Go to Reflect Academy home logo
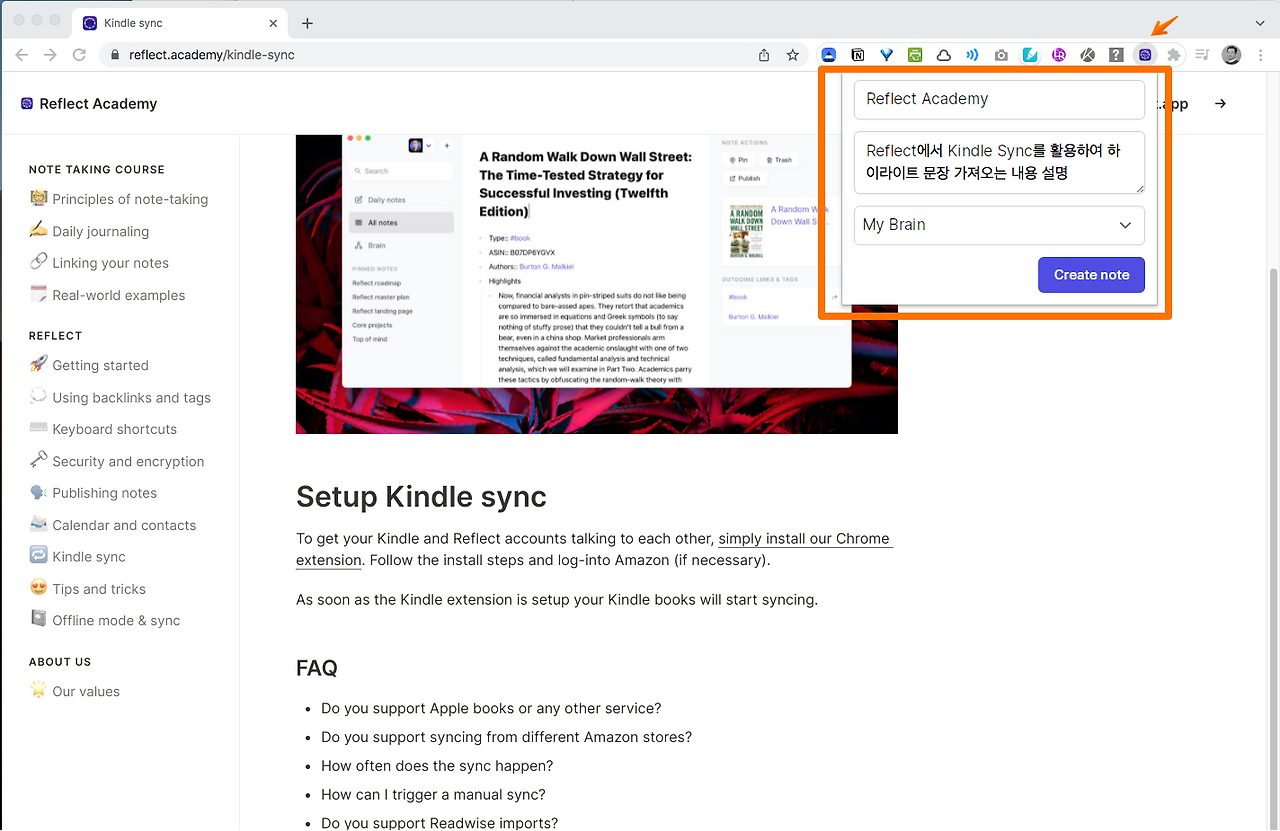This screenshot has width=1280, height=831. (x=89, y=104)
